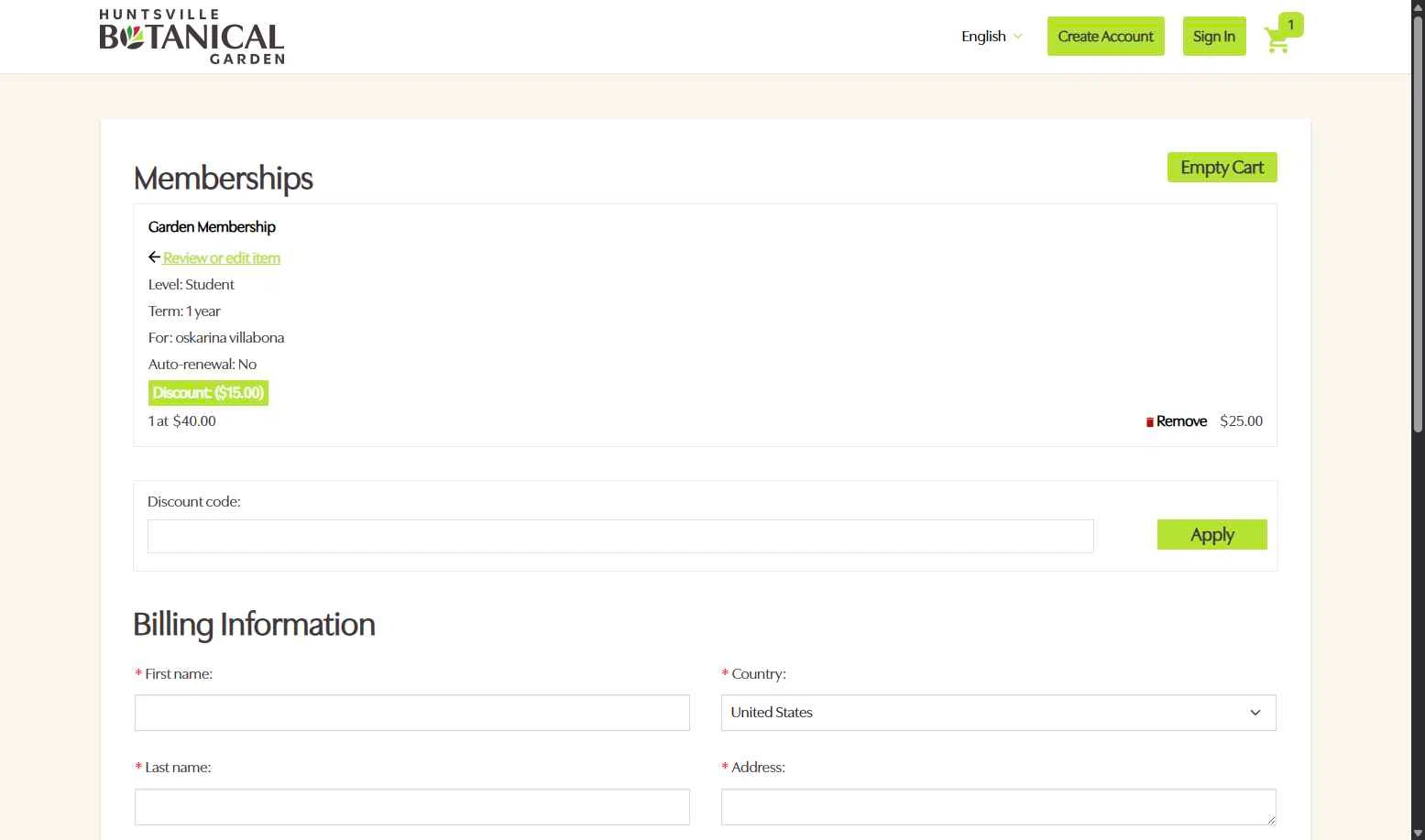Click the Country dropdown chevron arrow
Screen dimensions: 1425x840
[x=1255, y=713]
